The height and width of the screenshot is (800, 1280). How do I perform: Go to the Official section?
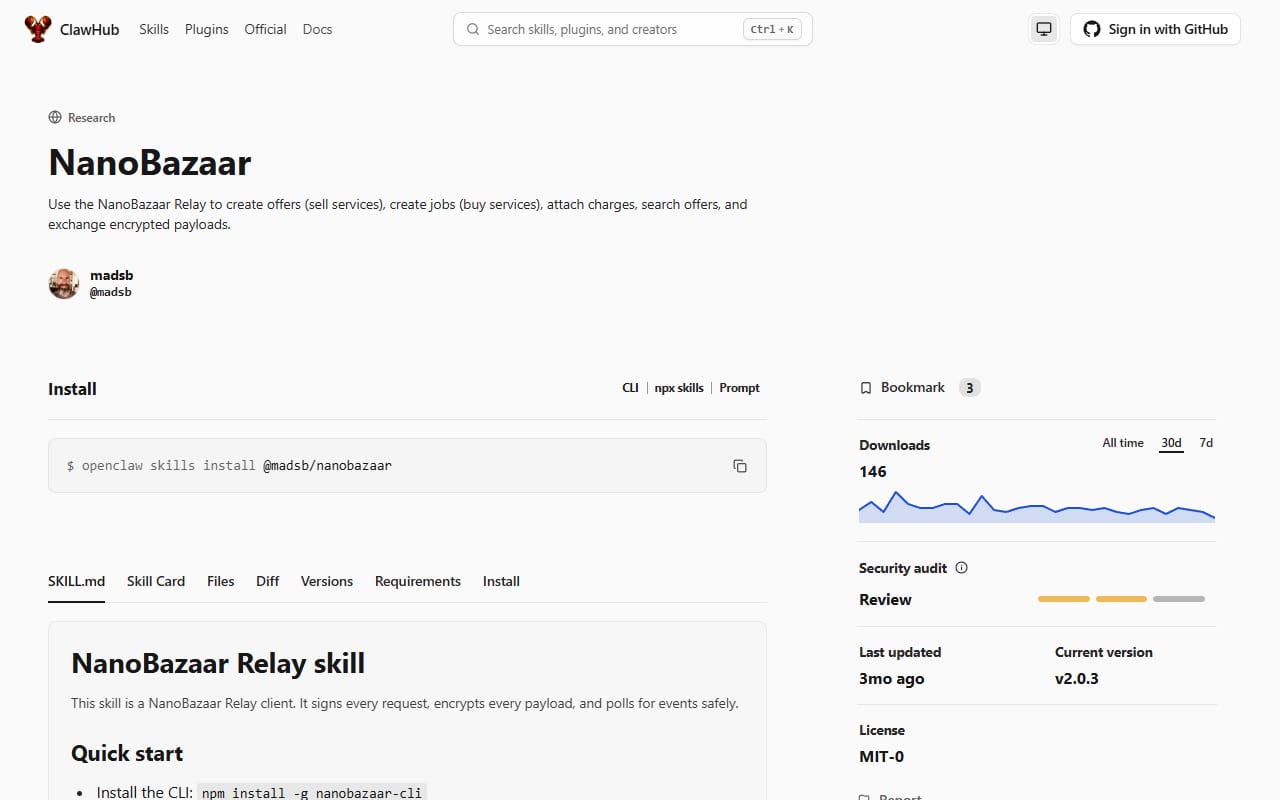pos(265,29)
